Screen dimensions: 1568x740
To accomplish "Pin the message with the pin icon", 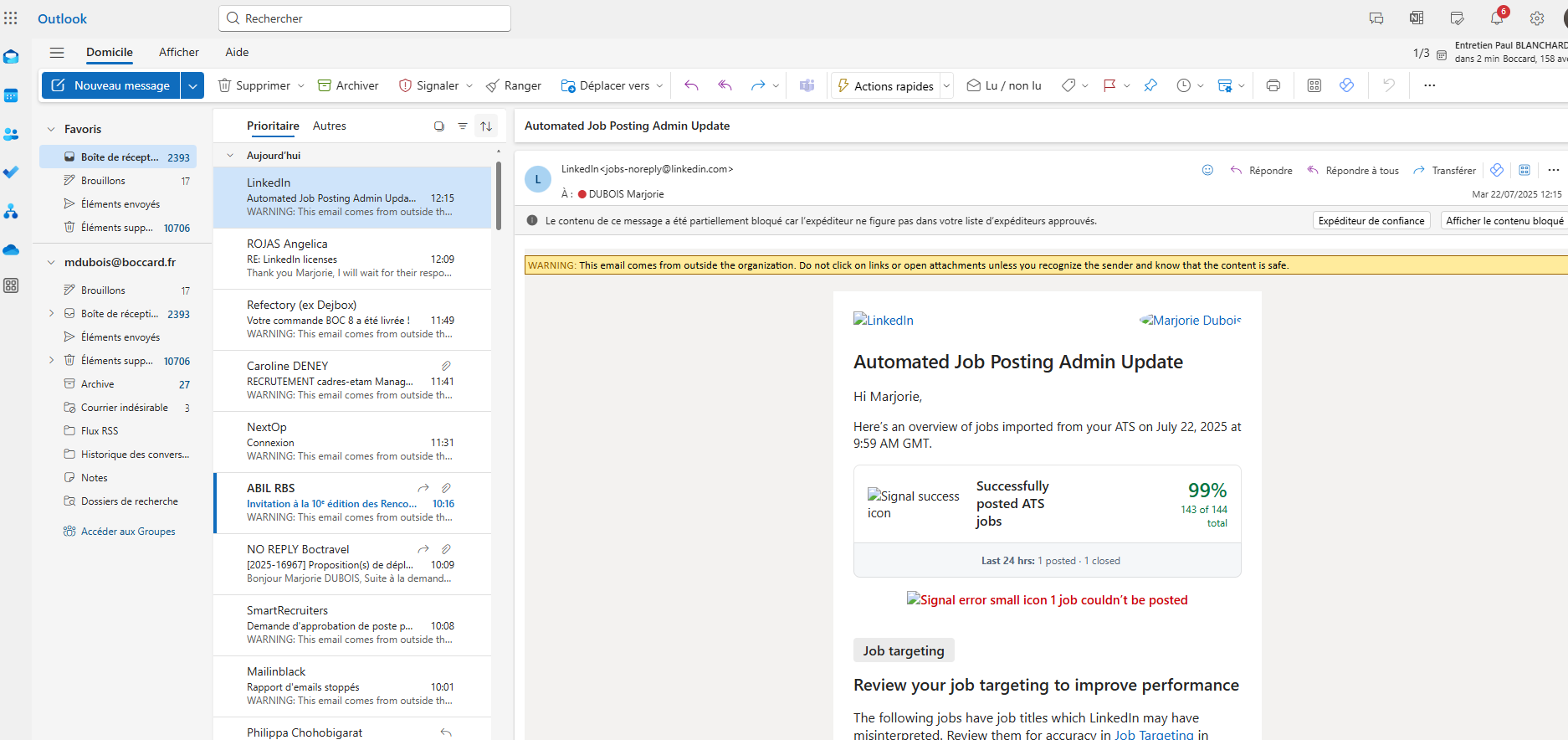I will pos(1150,85).
